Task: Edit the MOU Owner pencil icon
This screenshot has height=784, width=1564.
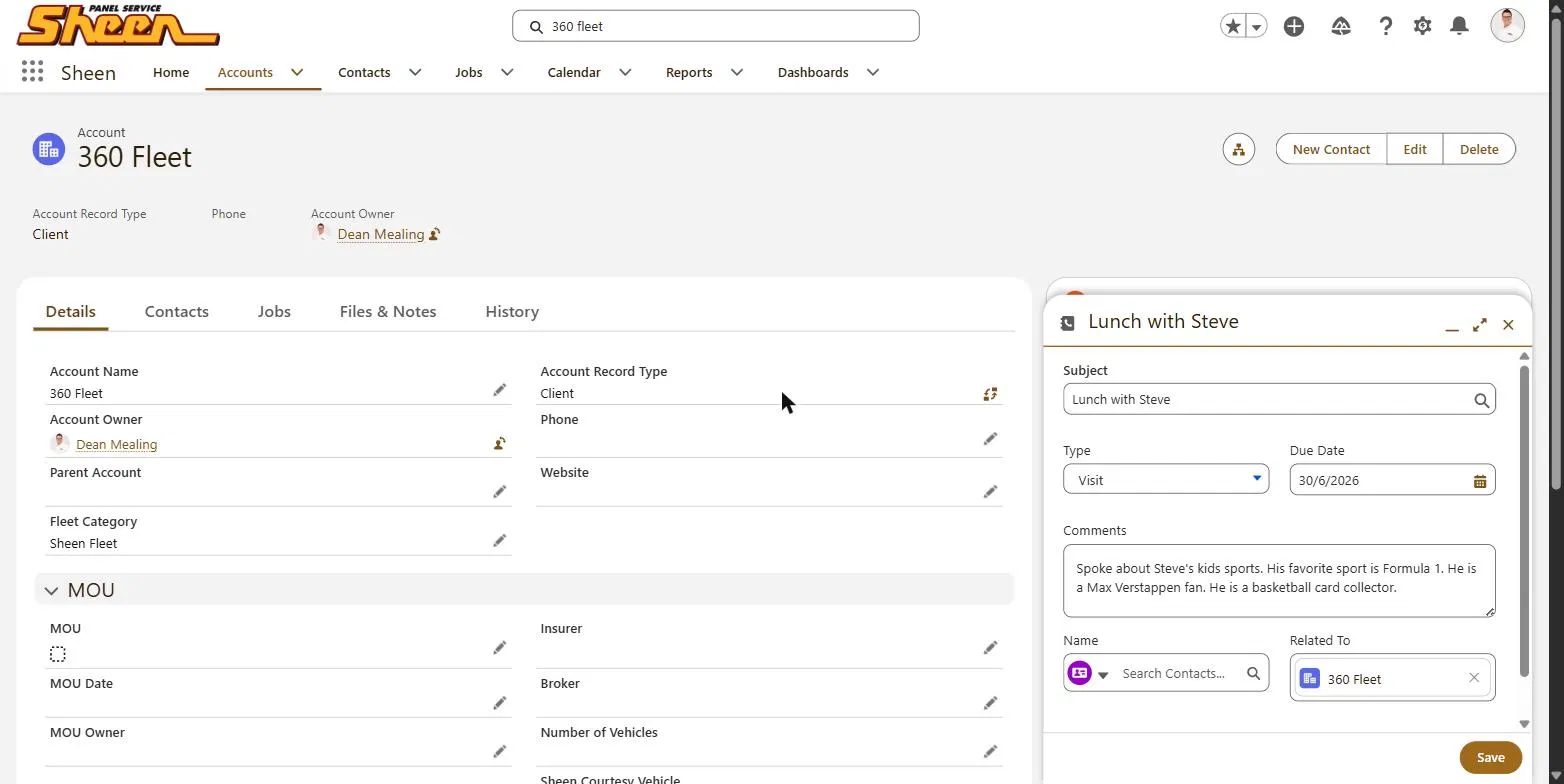Action: pyautogui.click(x=499, y=751)
